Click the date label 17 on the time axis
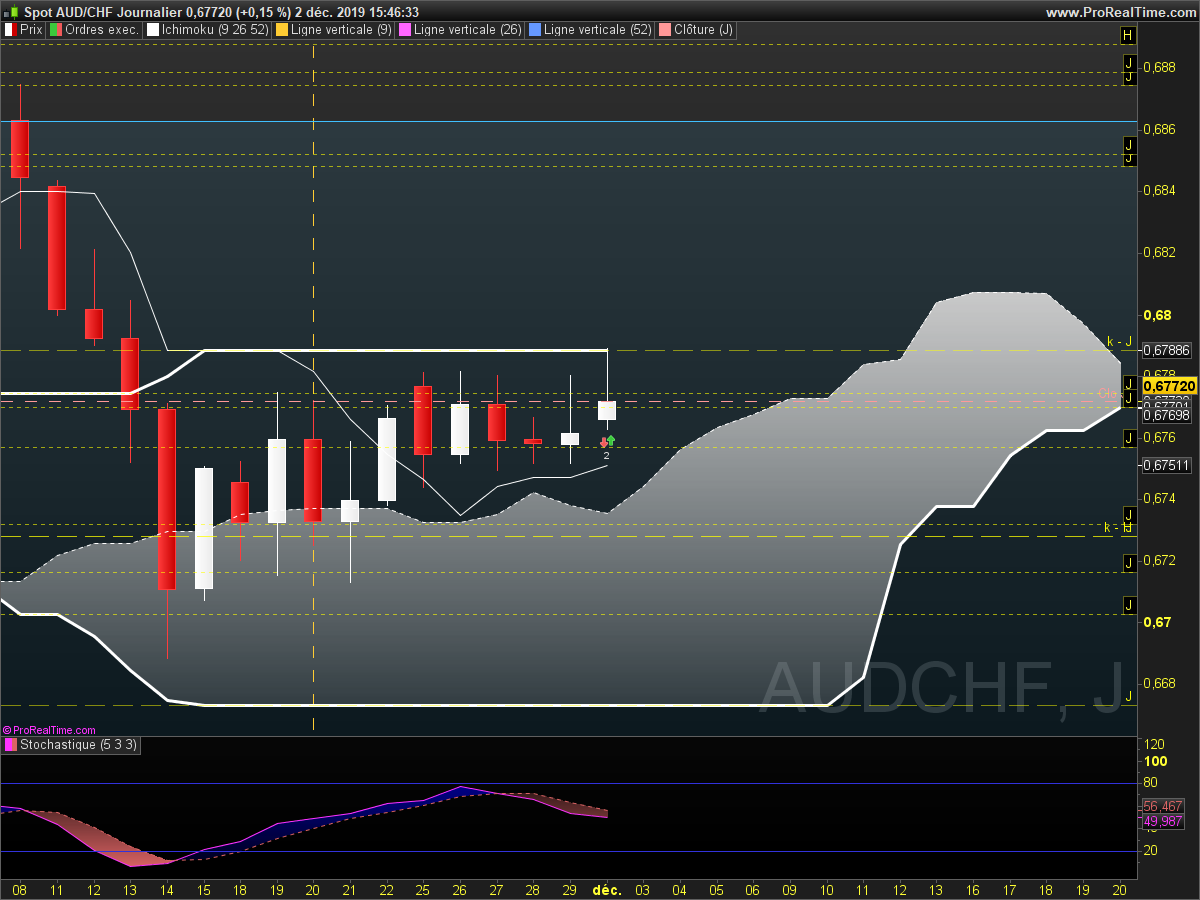1200x900 pixels. pyautogui.click(x=1009, y=889)
